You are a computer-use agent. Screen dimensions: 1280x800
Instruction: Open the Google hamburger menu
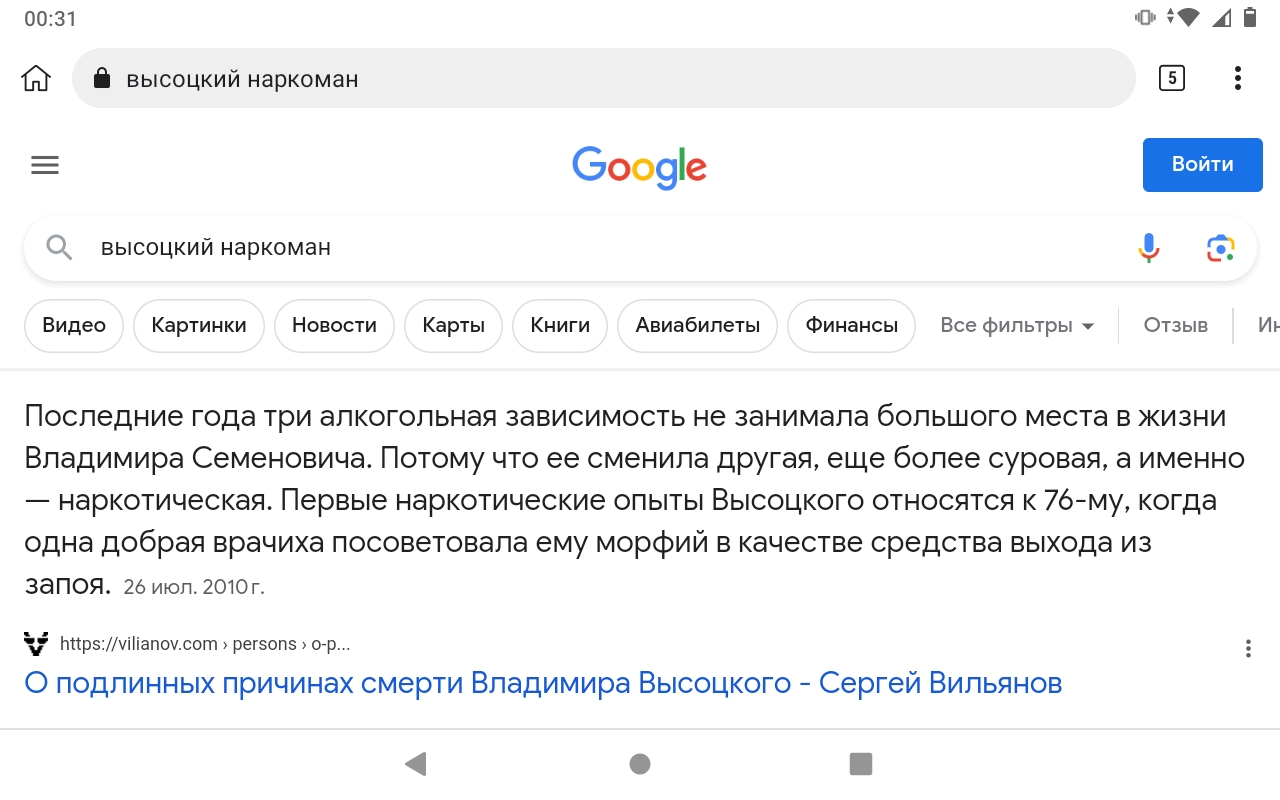(45, 165)
